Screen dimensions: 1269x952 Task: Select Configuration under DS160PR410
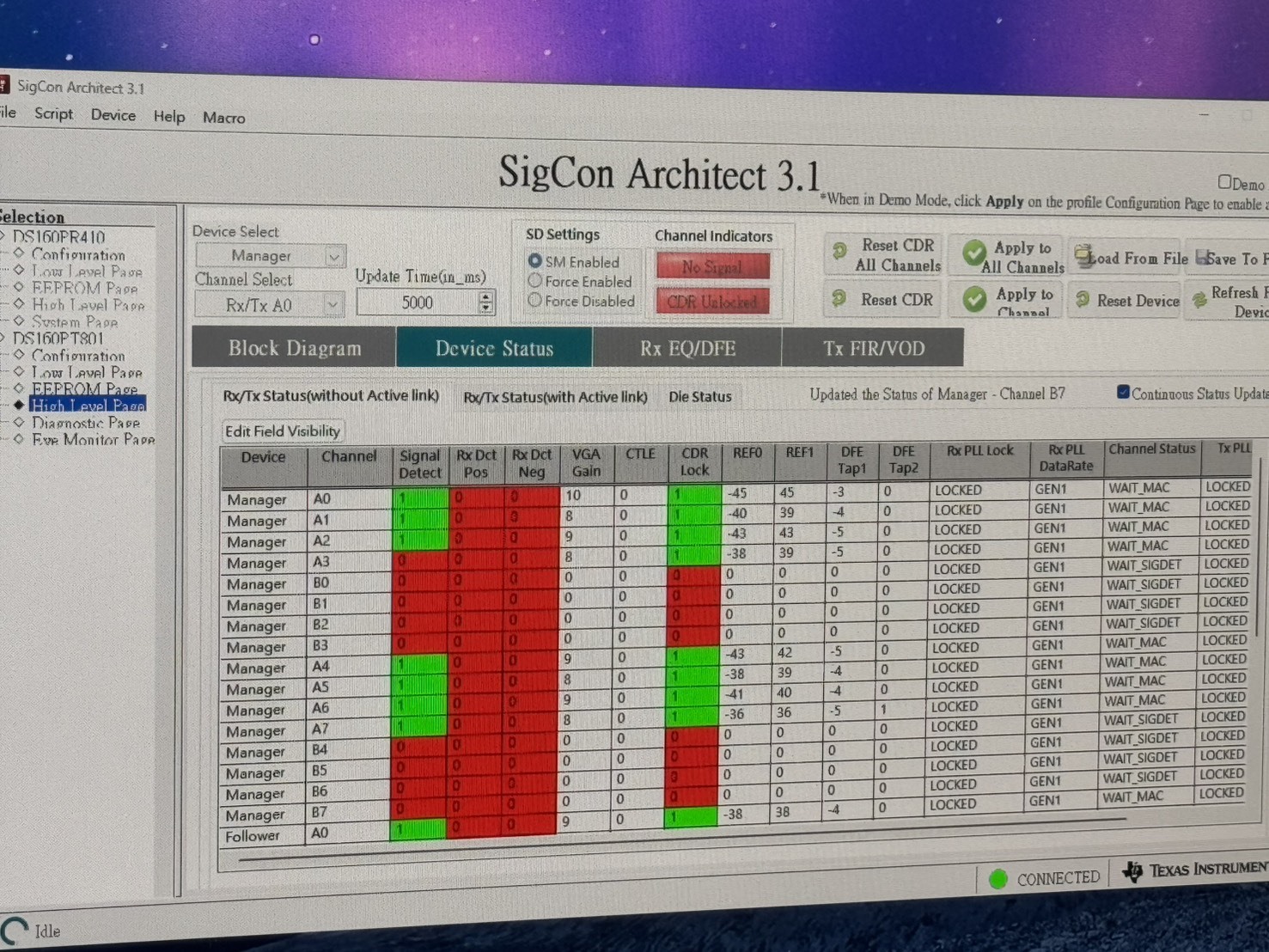coord(78,254)
